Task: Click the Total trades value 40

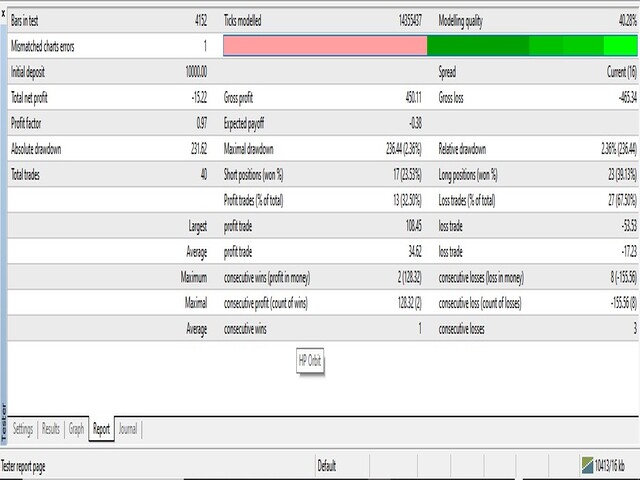Action: click(204, 175)
